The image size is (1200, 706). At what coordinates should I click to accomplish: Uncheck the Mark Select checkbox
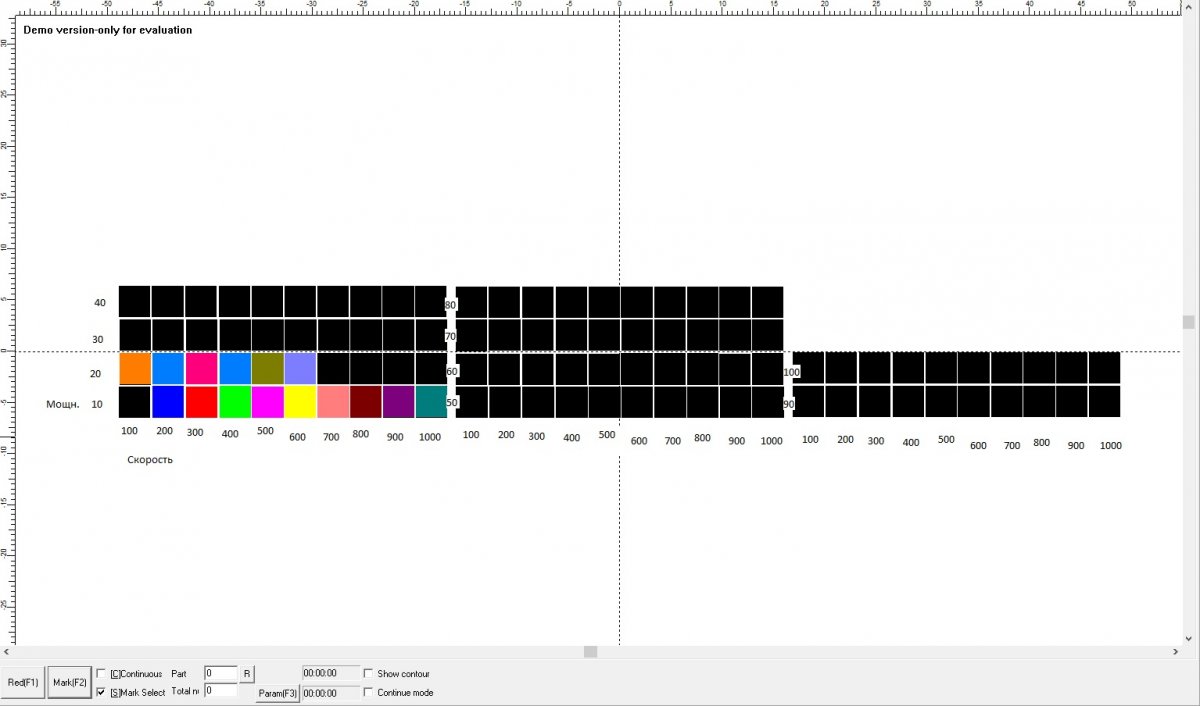(102, 692)
